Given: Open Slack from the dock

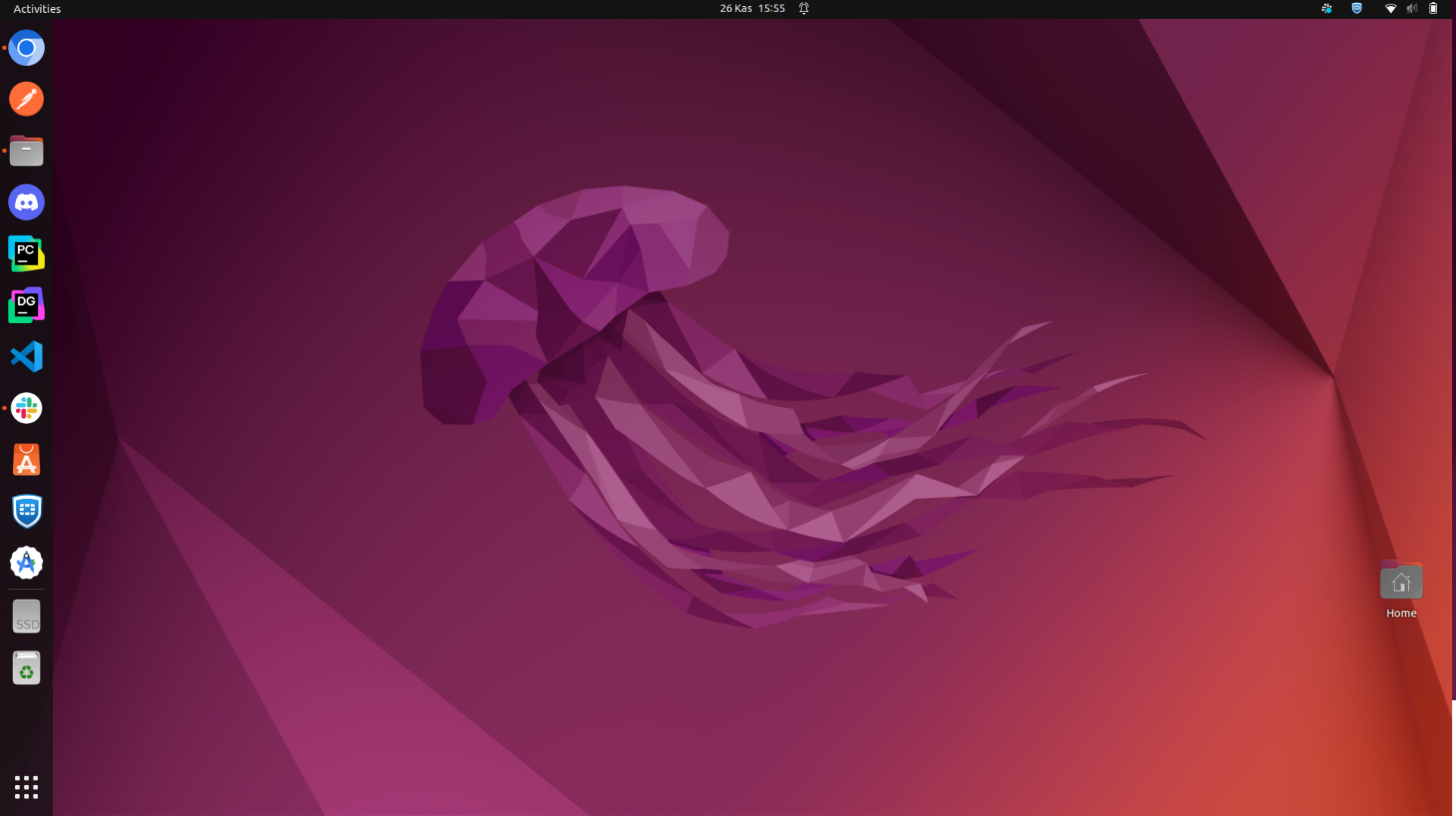Looking at the screenshot, I should [x=27, y=408].
